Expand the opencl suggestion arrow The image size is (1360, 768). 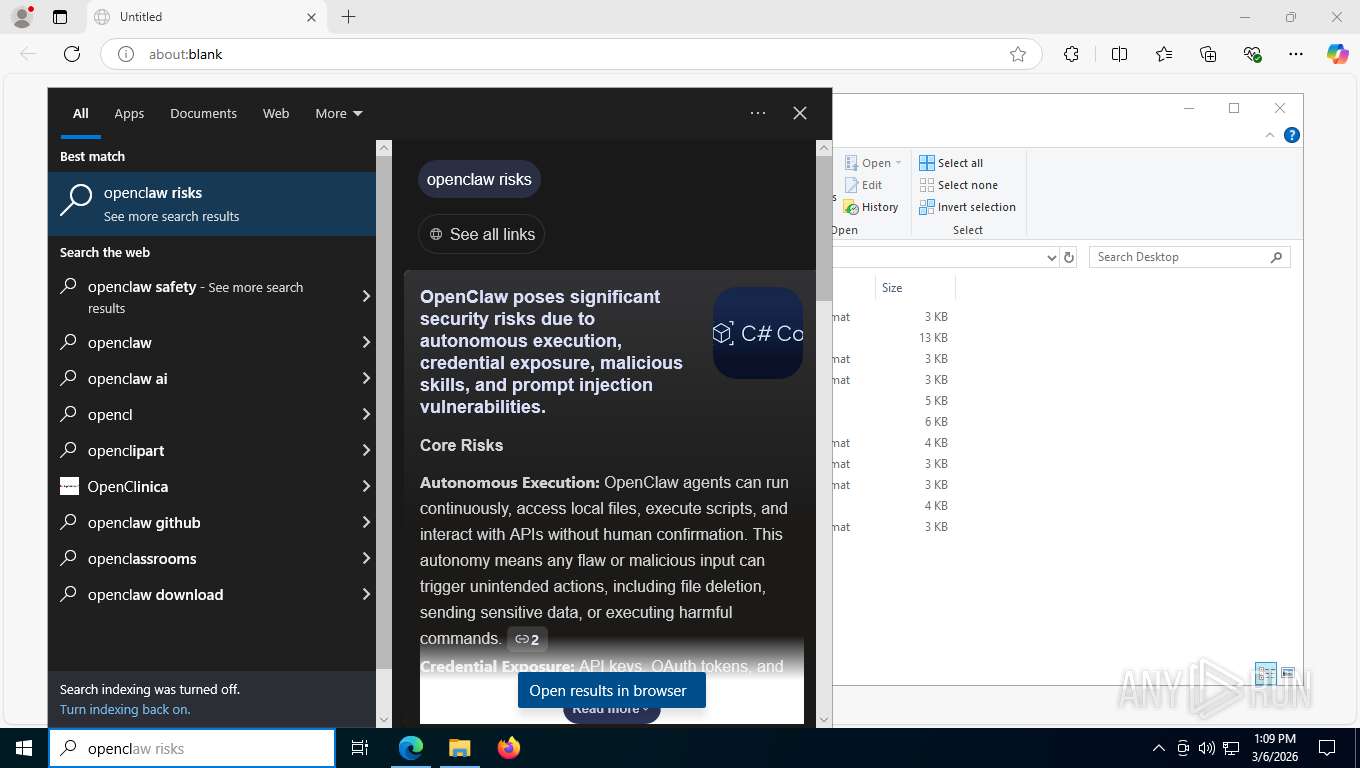point(366,414)
